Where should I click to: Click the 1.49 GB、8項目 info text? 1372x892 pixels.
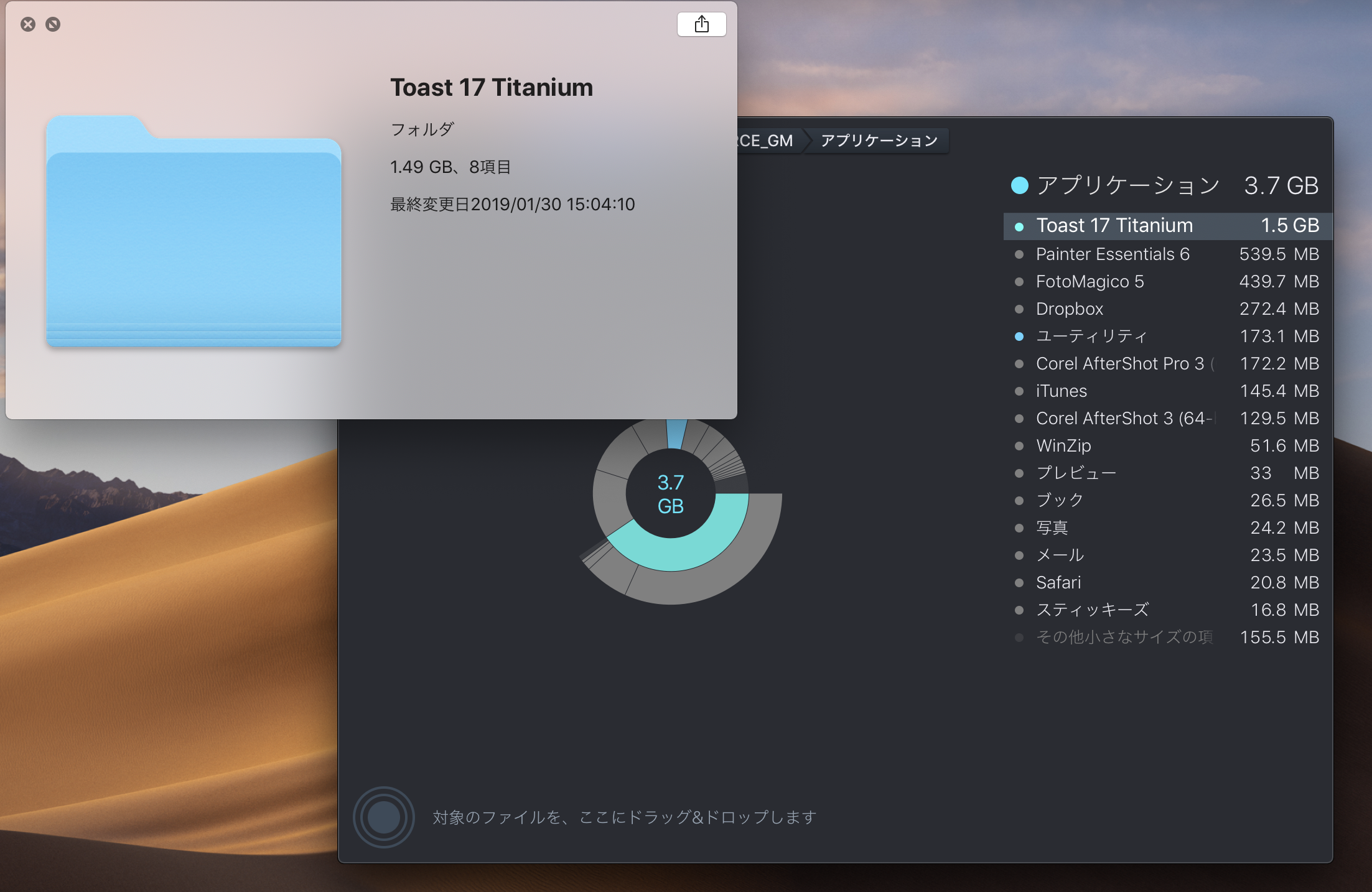pos(450,167)
